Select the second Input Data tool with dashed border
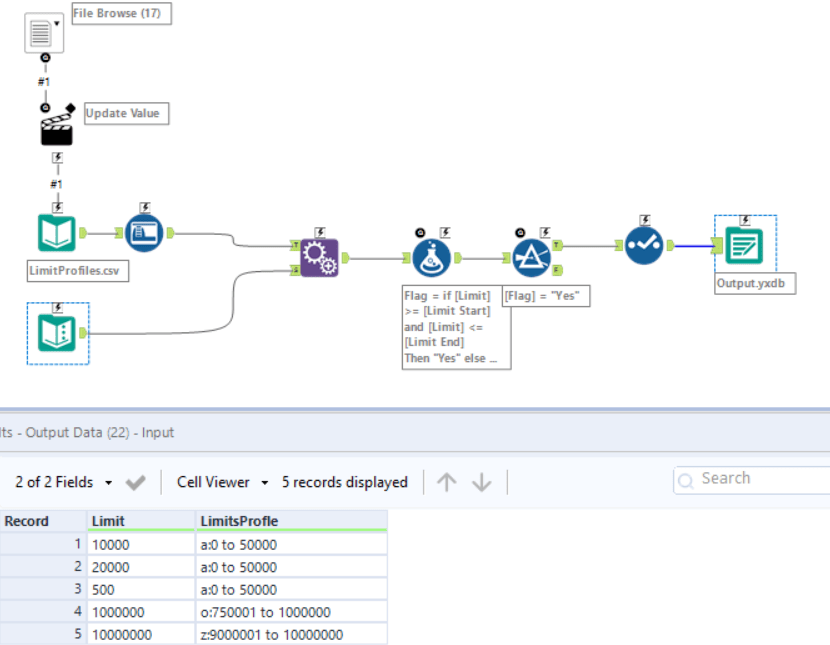The image size is (830, 645). [58, 334]
